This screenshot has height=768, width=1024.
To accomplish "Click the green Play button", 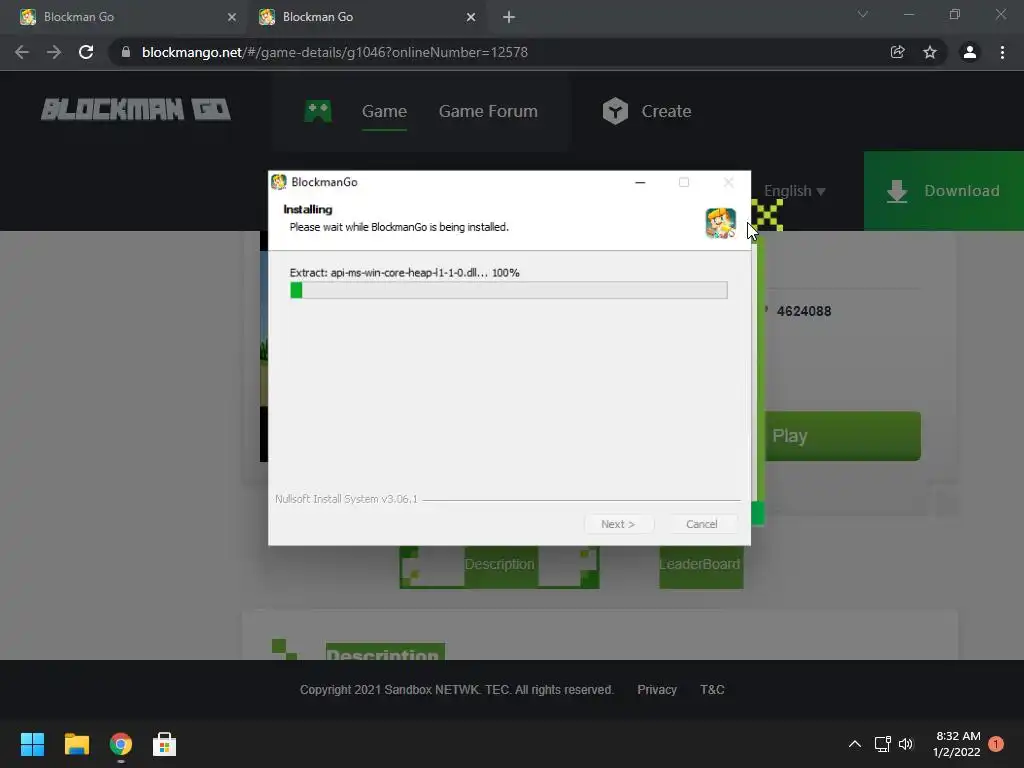I will point(842,436).
